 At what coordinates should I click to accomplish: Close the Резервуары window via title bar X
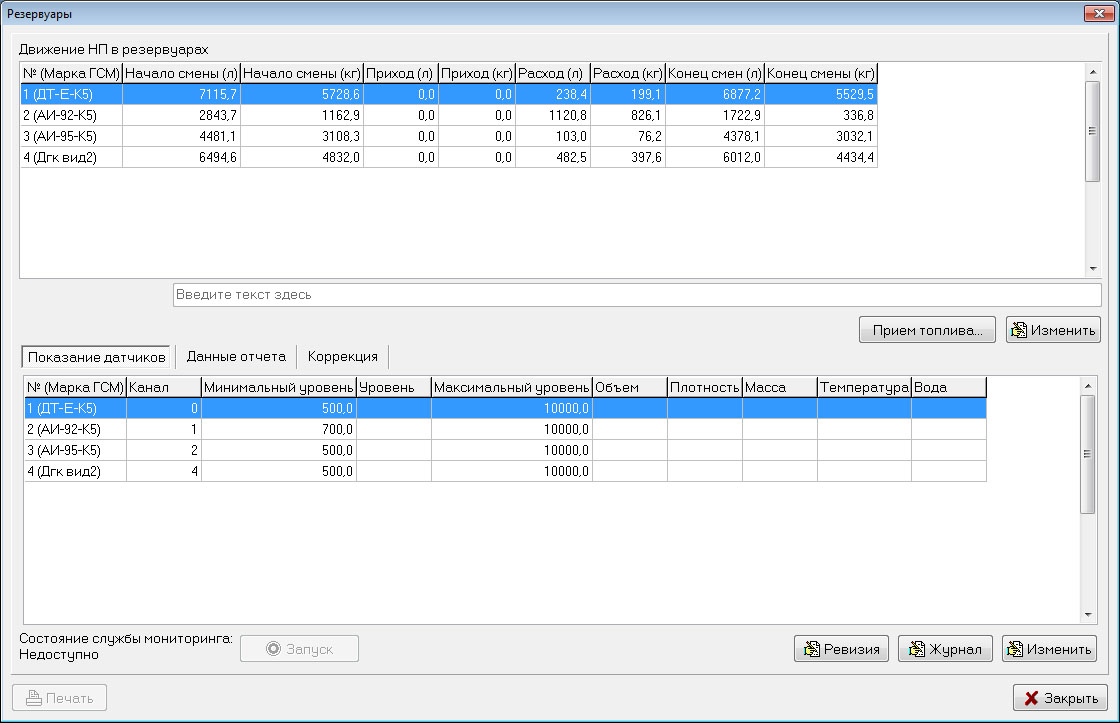(1098, 13)
